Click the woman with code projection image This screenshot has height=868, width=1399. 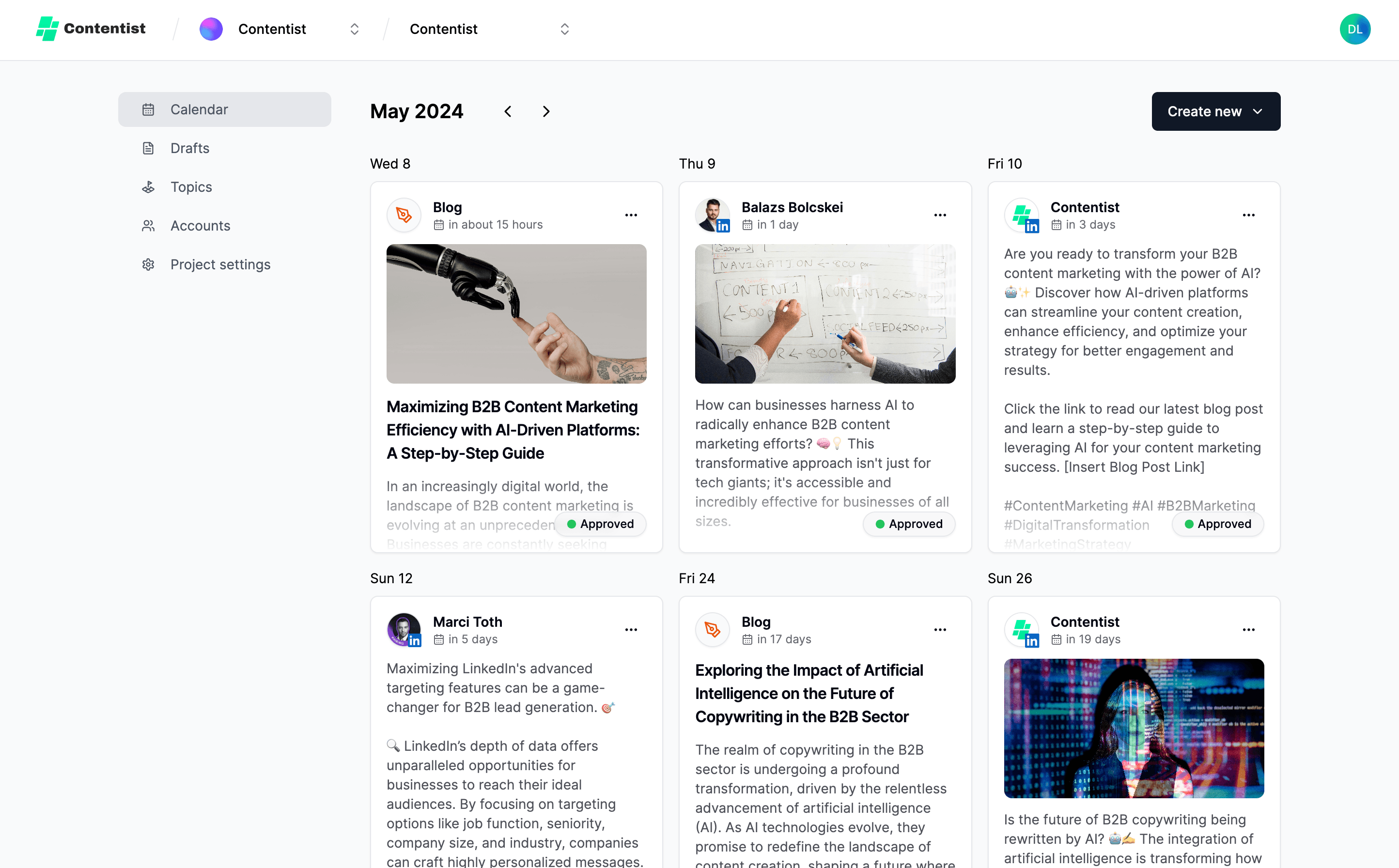click(1133, 728)
